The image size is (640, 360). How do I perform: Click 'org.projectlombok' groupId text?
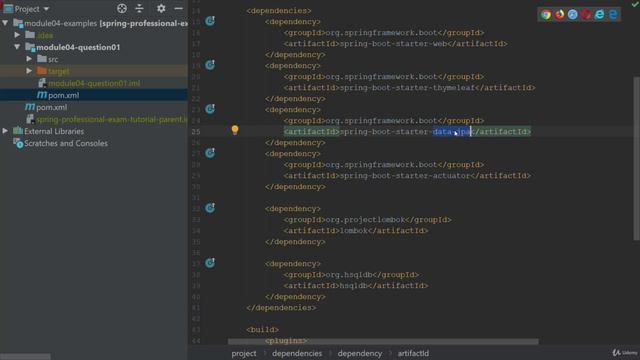(x=365, y=220)
